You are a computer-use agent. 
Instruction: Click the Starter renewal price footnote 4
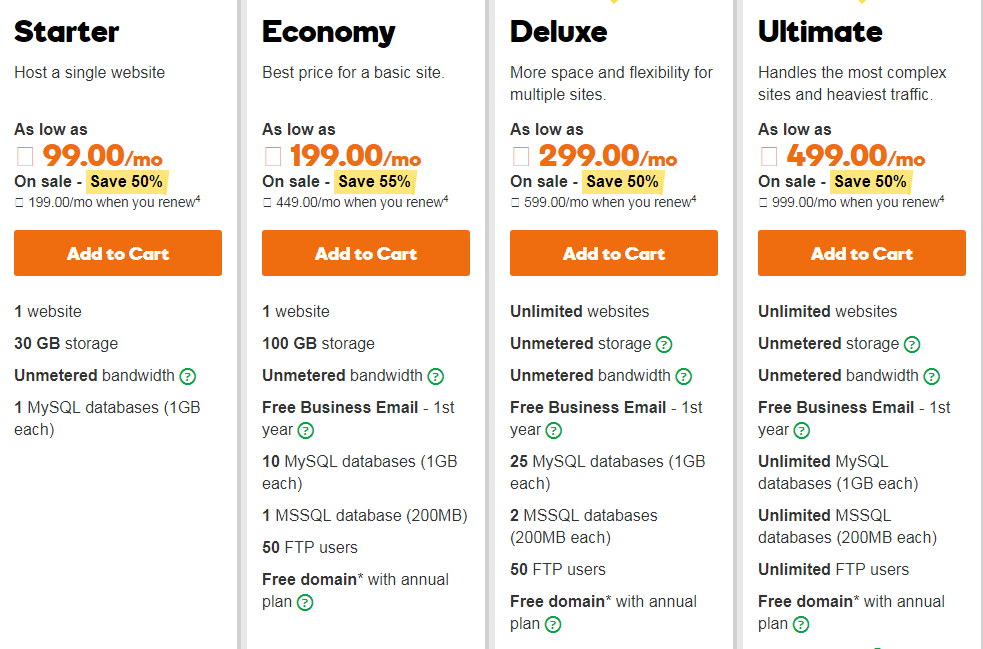click(199, 199)
